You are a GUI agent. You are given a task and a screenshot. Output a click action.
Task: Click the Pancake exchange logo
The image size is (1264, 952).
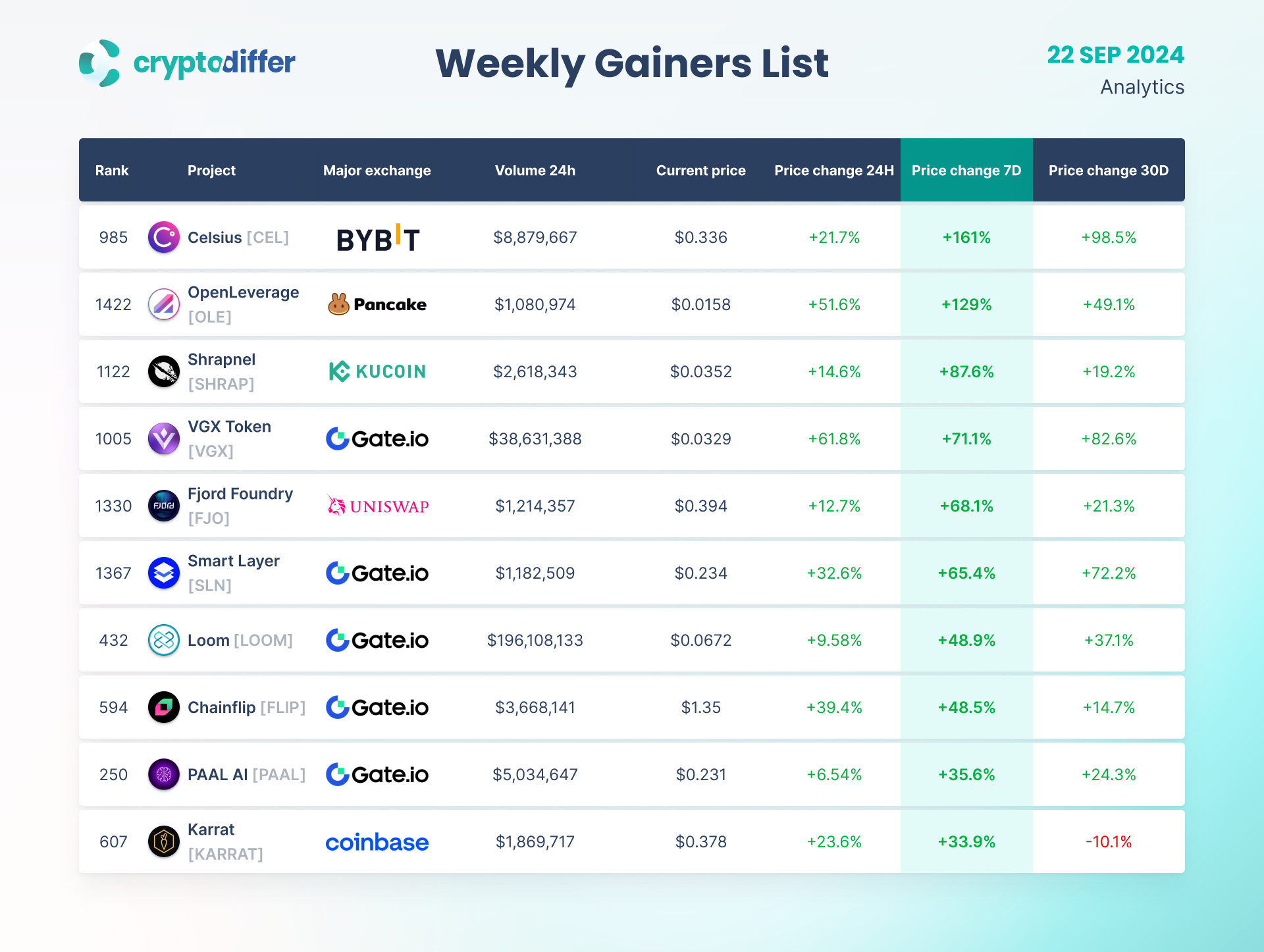point(377,304)
